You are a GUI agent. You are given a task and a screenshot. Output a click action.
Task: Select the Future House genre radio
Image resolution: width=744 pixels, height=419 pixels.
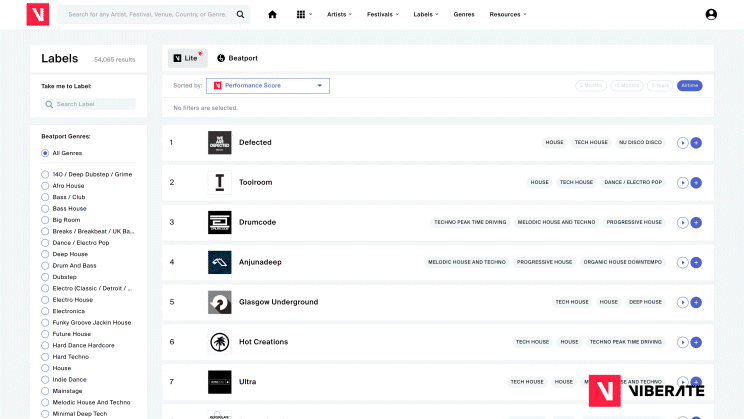45,334
